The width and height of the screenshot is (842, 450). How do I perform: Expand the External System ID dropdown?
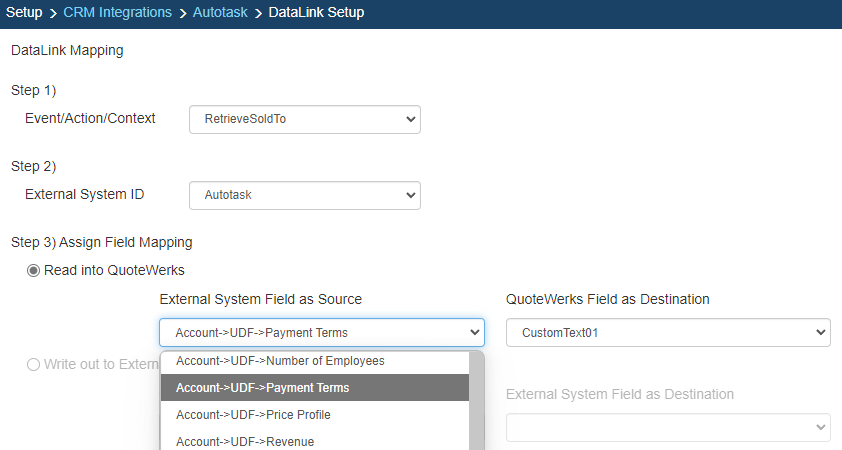tap(304, 195)
